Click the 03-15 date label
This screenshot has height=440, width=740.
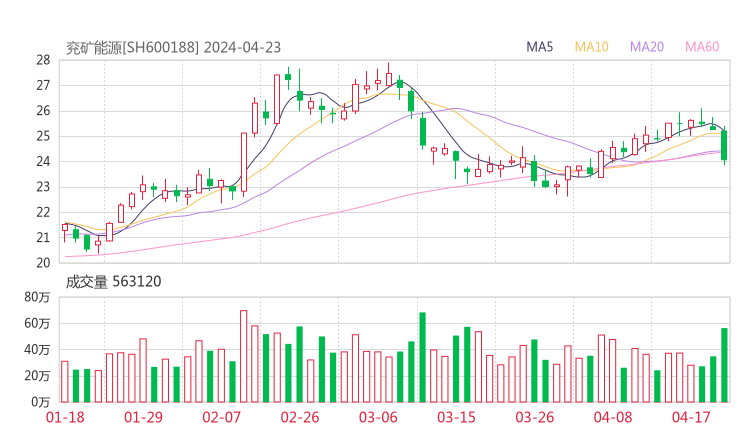pos(456,417)
